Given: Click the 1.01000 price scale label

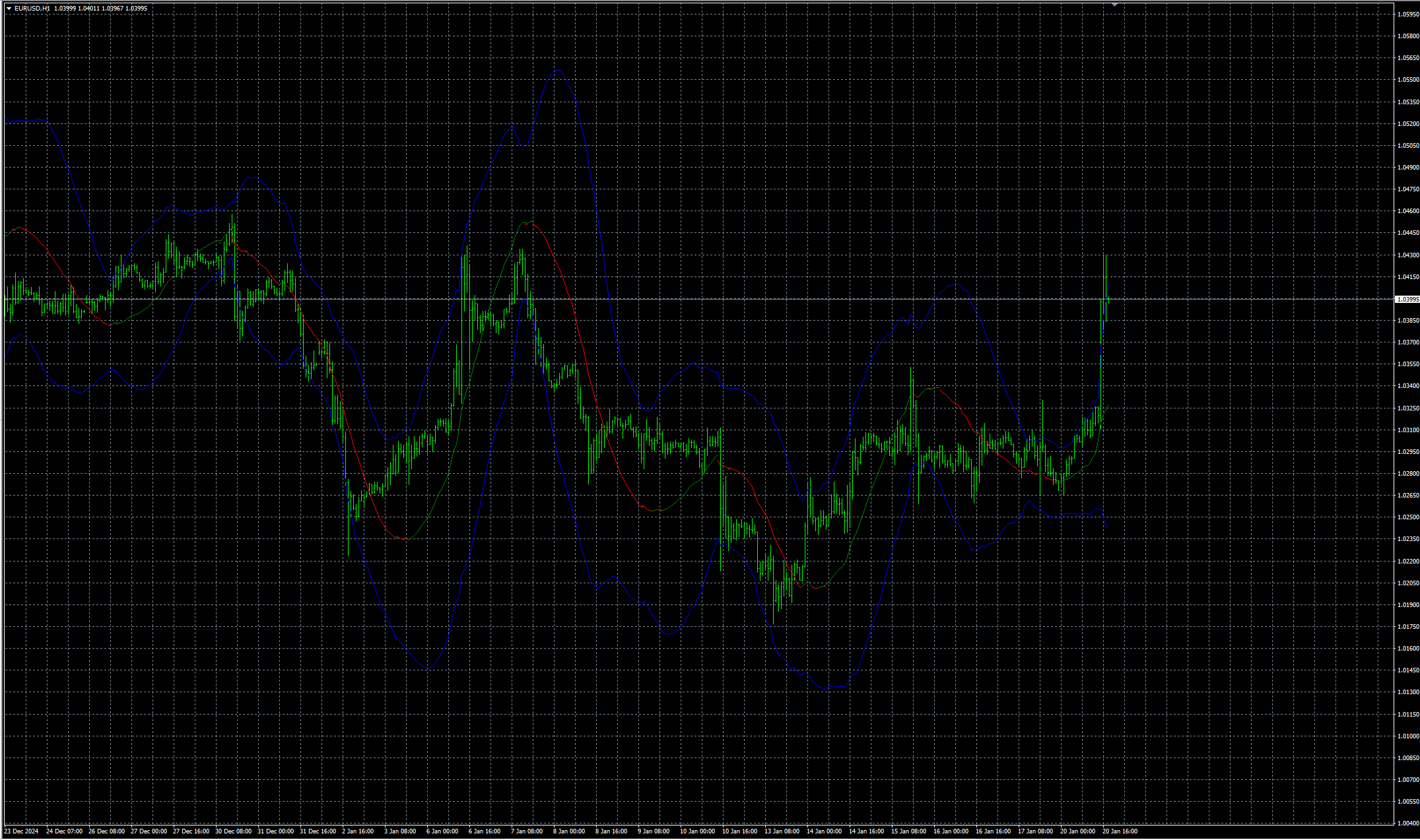Looking at the screenshot, I should [1408, 736].
